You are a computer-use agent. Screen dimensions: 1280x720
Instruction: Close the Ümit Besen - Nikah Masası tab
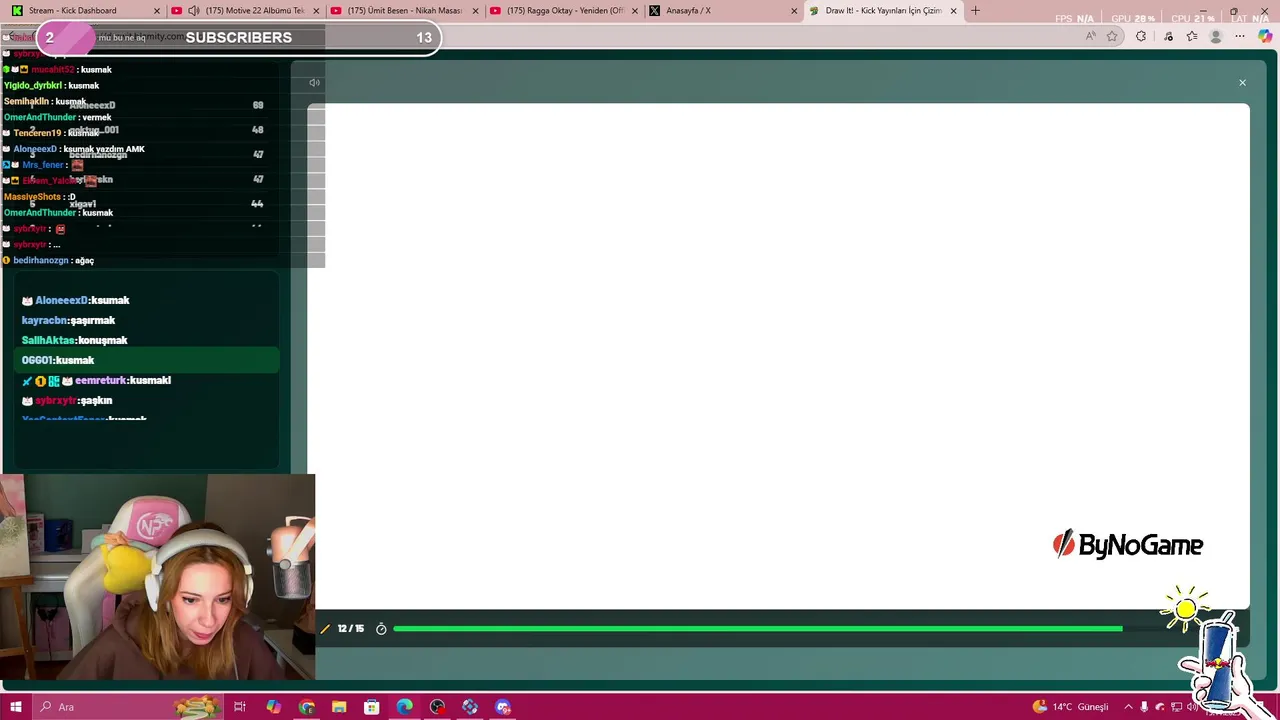(x=475, y=11)
